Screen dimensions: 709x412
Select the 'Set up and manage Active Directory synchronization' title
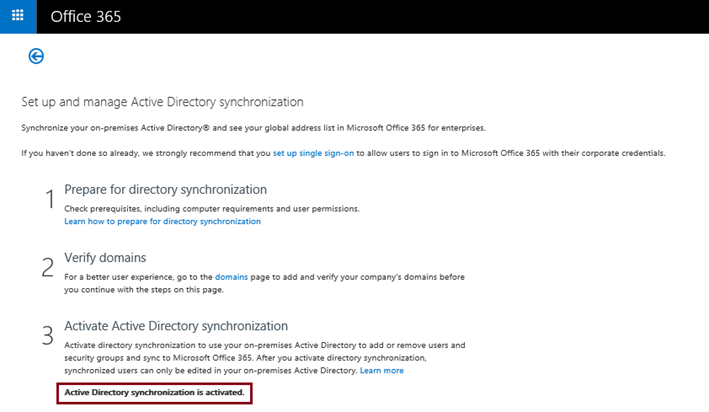(162, 102)
